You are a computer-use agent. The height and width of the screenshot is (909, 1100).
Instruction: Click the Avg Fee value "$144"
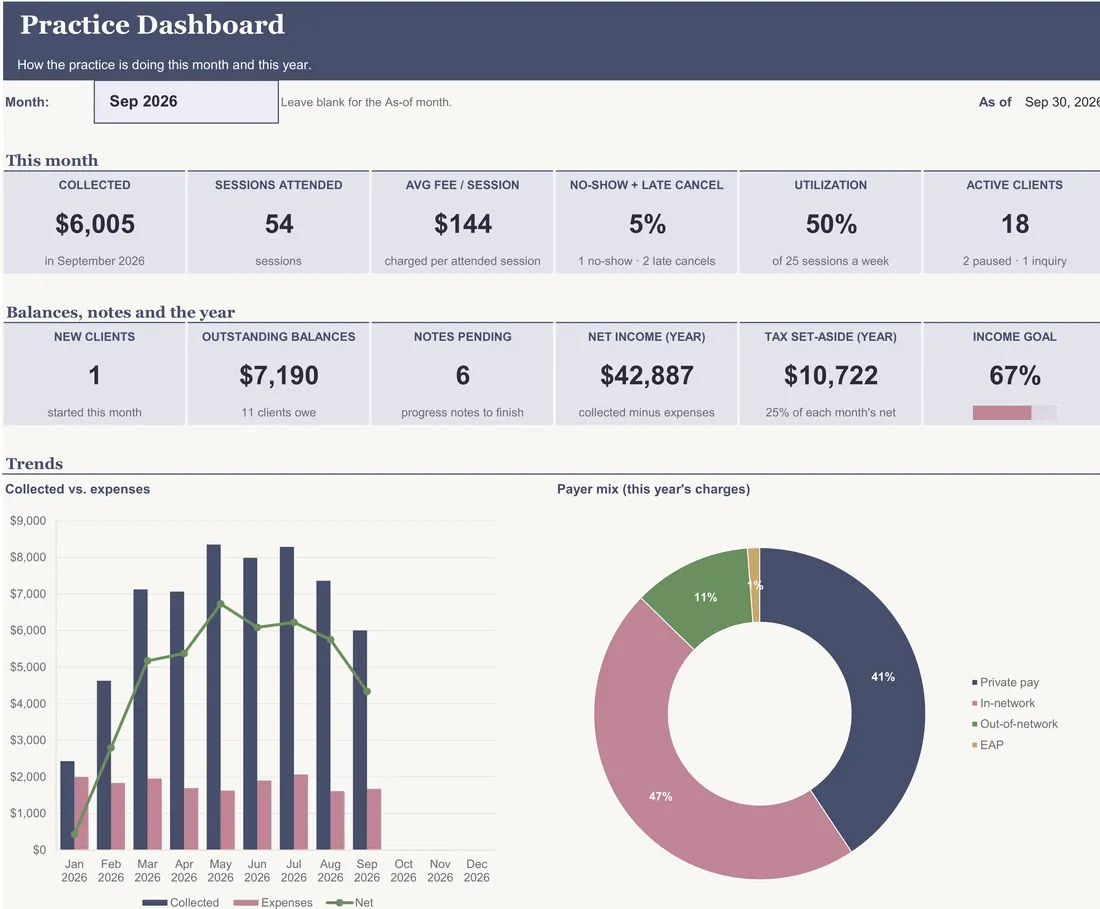click(463, 224)
